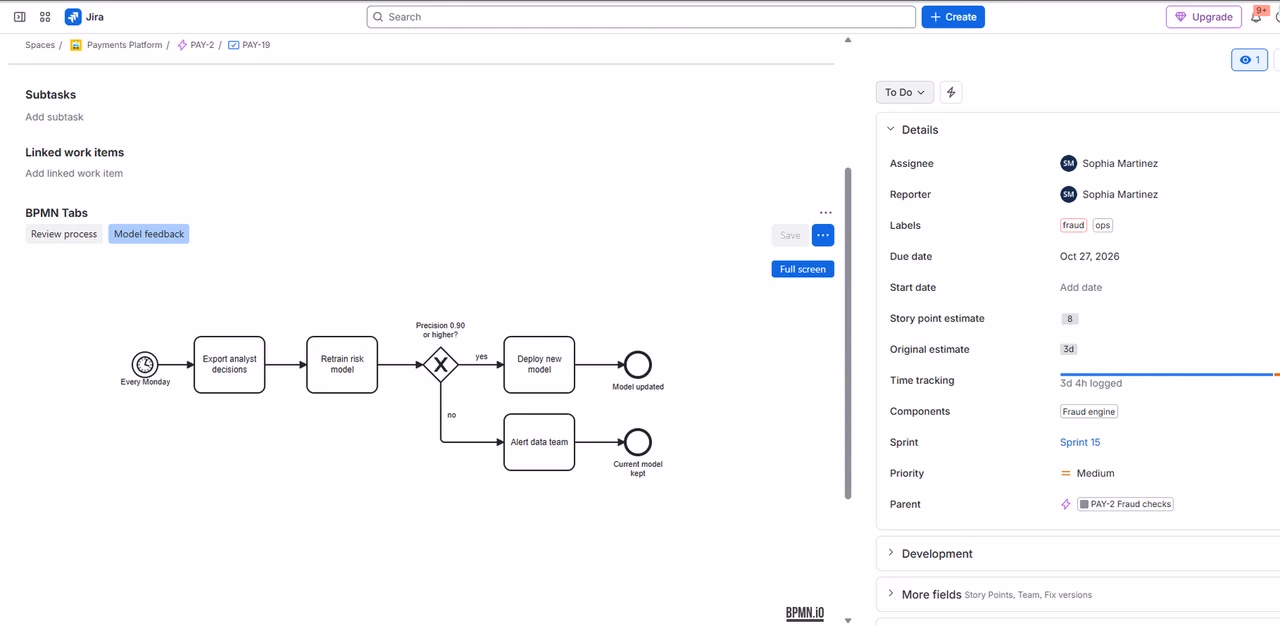Image resolution: width=1280 pixels, height=626 pixels.
Task: Select the Precision gateway diamond
Action: tap(440, 365)
